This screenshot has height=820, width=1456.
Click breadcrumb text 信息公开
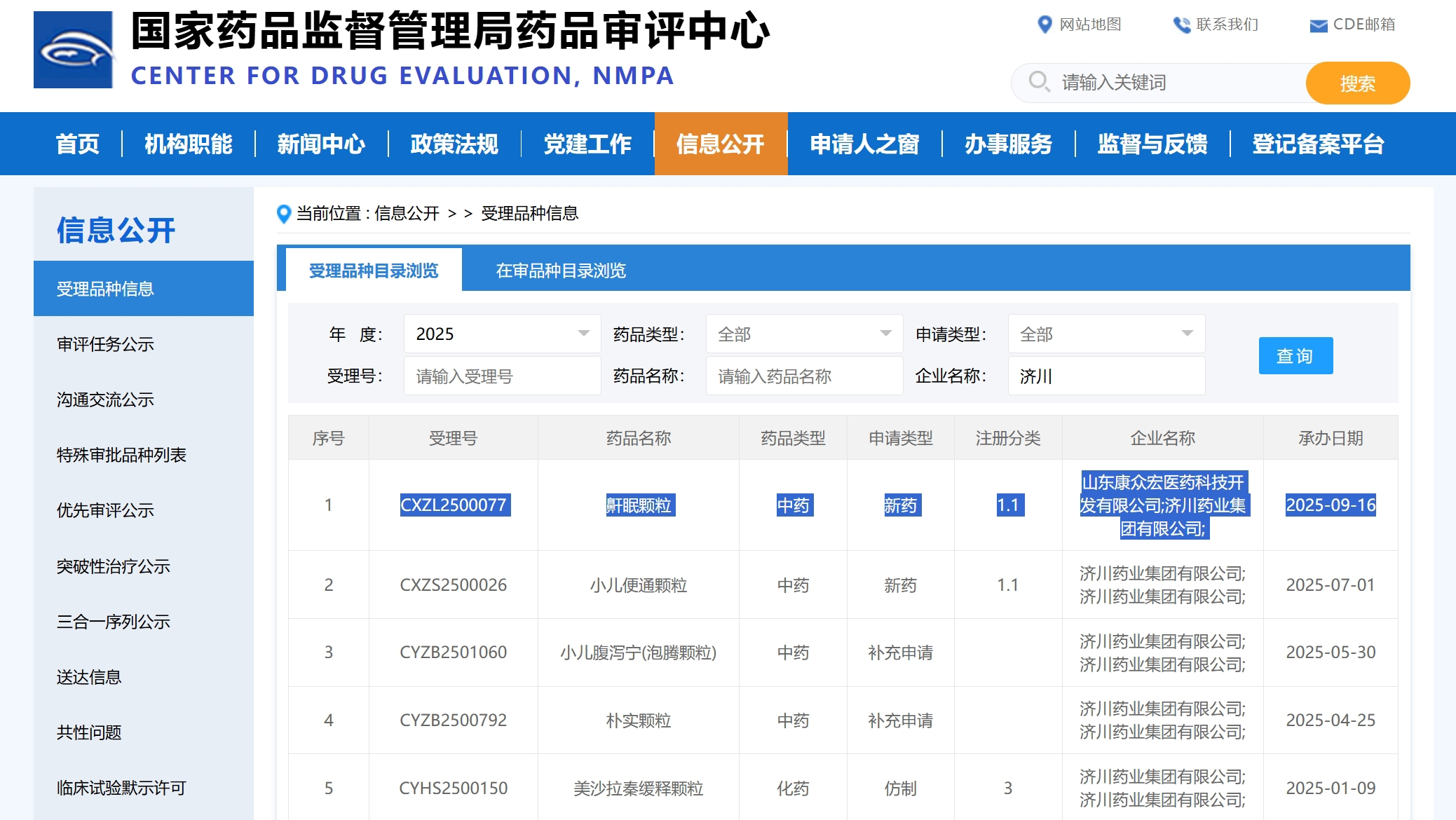click(407, 213)
